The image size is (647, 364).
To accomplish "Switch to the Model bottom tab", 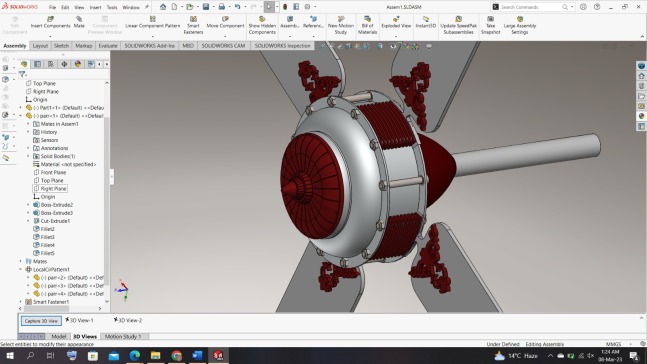I will [x=59, y=336].
